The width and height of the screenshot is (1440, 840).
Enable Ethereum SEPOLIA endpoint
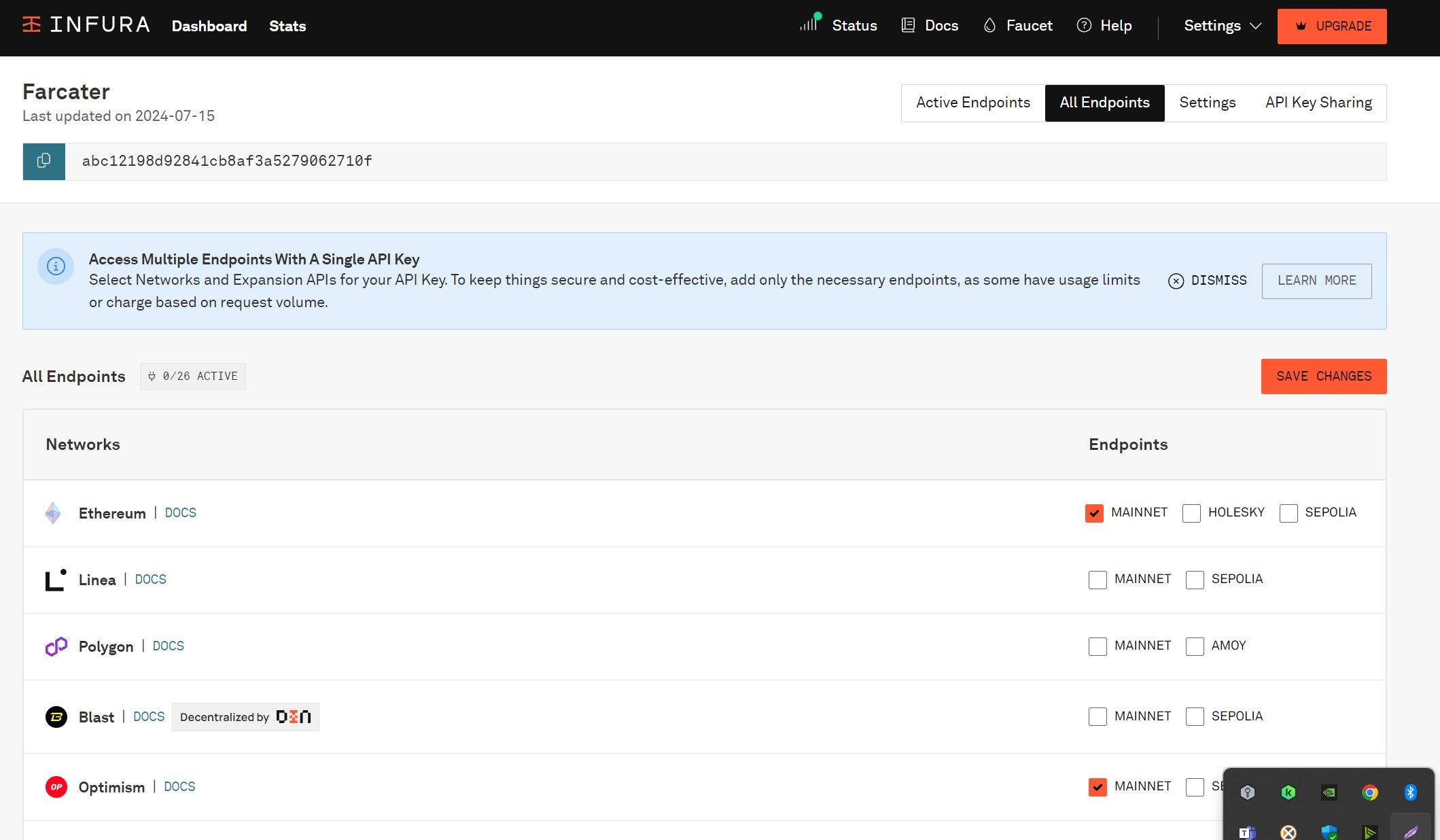(1288, 513)
